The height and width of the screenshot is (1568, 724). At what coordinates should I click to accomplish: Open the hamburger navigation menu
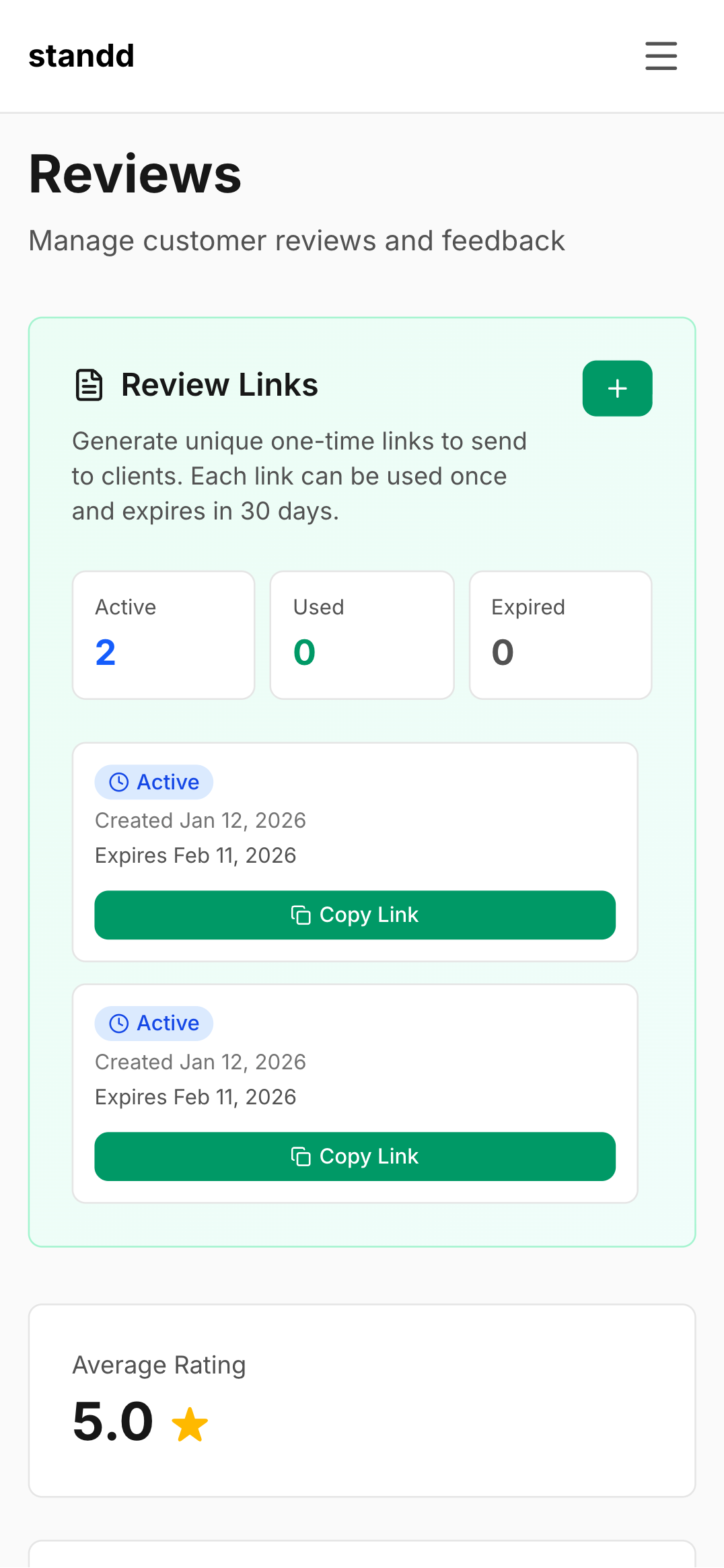coord(660,57)
